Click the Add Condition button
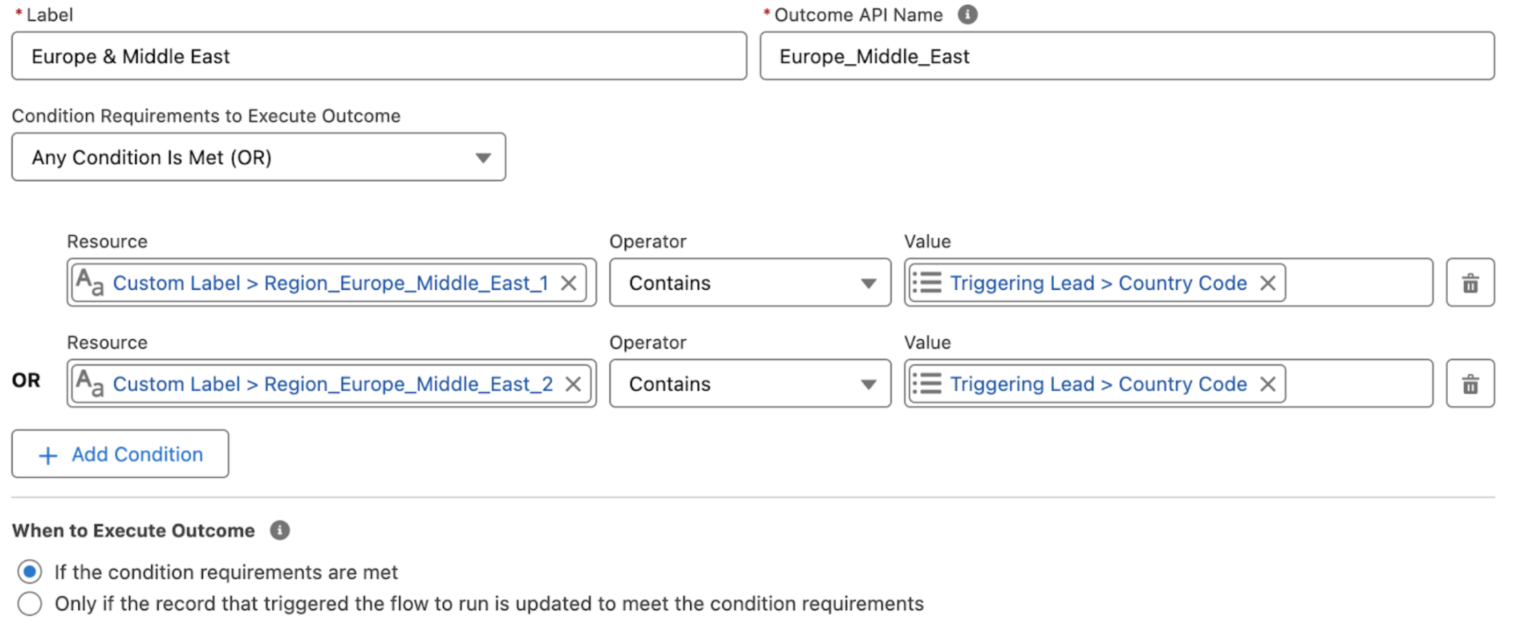The height and width of the screenshot is (628, 1536). pos(119,454)
